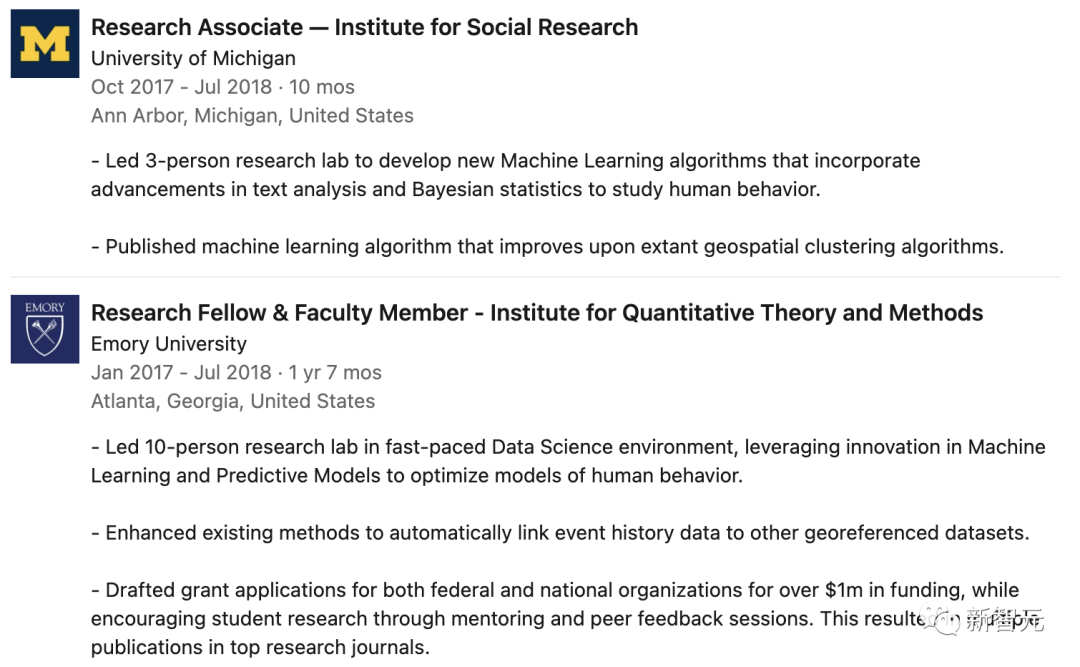The height and width of the screenshot is (667, 1080).
Task: Click the georeferenced datasets bullet
Action: 559,533
